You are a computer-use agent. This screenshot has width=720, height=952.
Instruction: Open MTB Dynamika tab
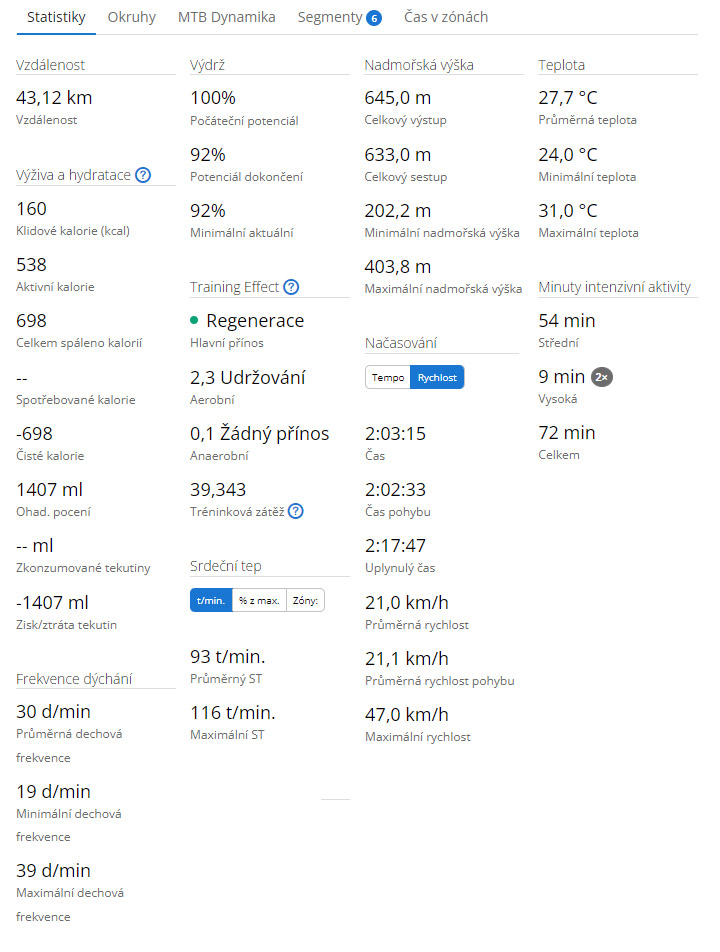[x=226, y=17]
